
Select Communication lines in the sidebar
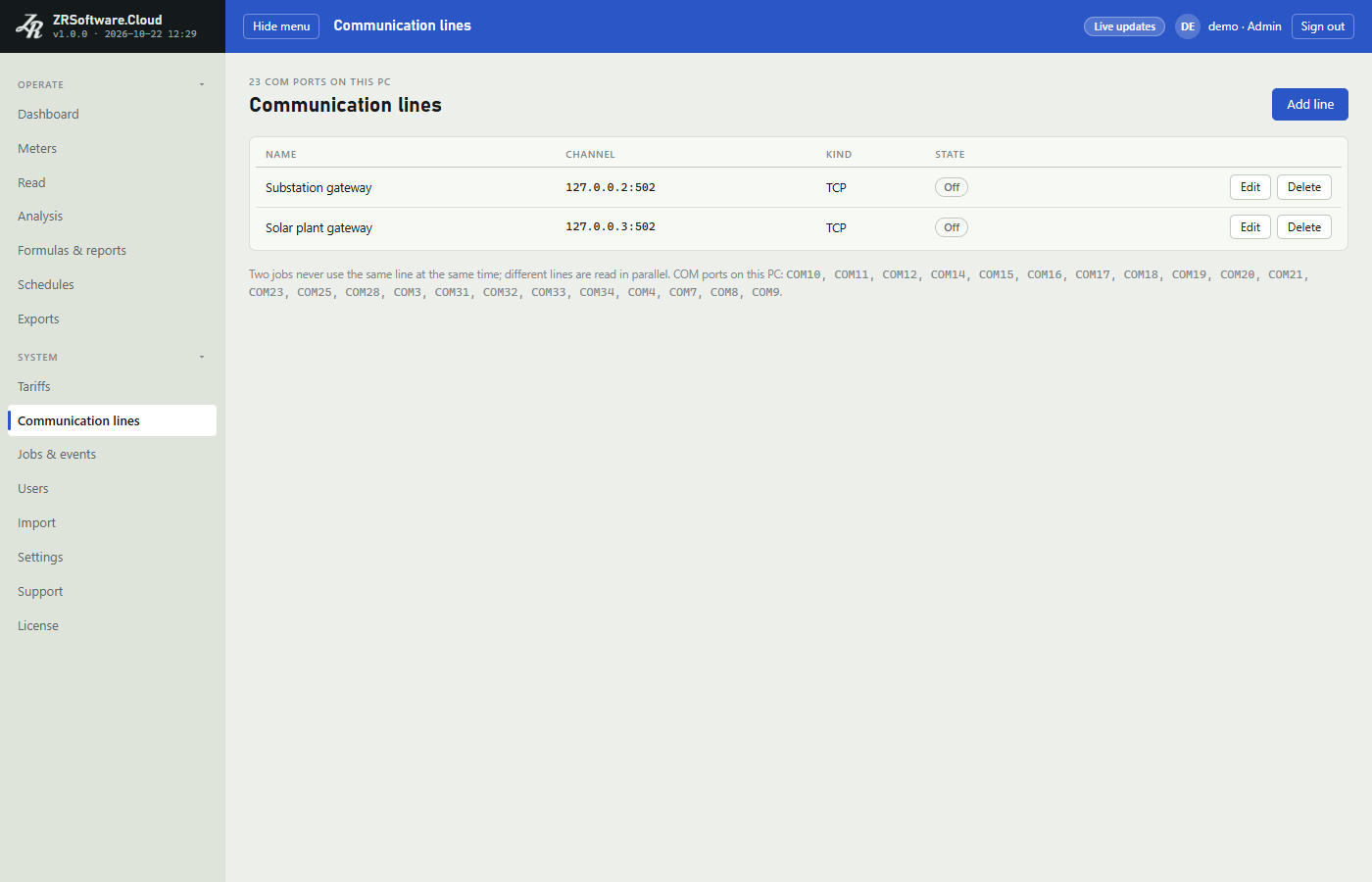click(x=113, y=420)
